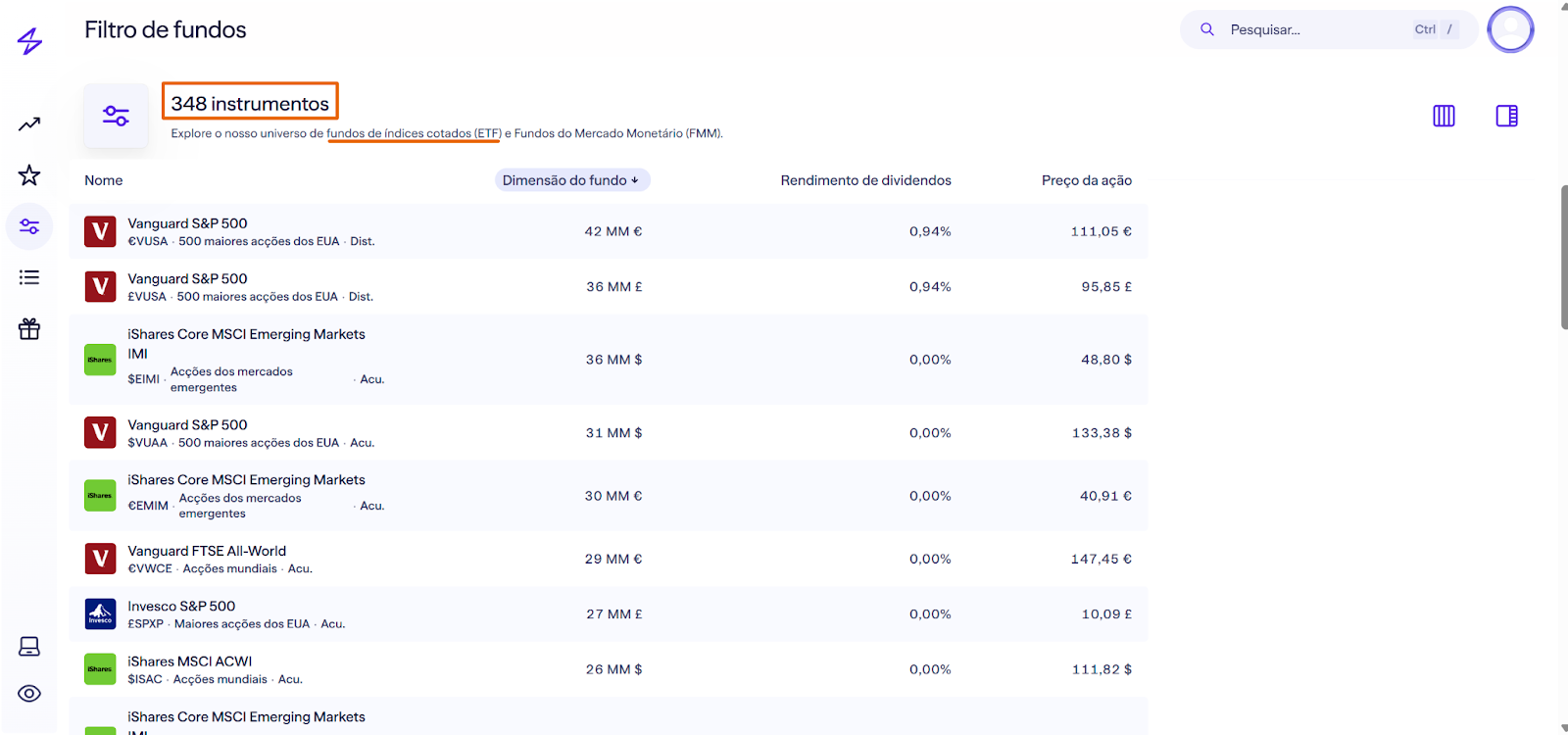Image resolution: width=1568 pixels, height=735 pixels.
Task: Open the Vanguard FTSE All-World row
Action: (608, 559)
